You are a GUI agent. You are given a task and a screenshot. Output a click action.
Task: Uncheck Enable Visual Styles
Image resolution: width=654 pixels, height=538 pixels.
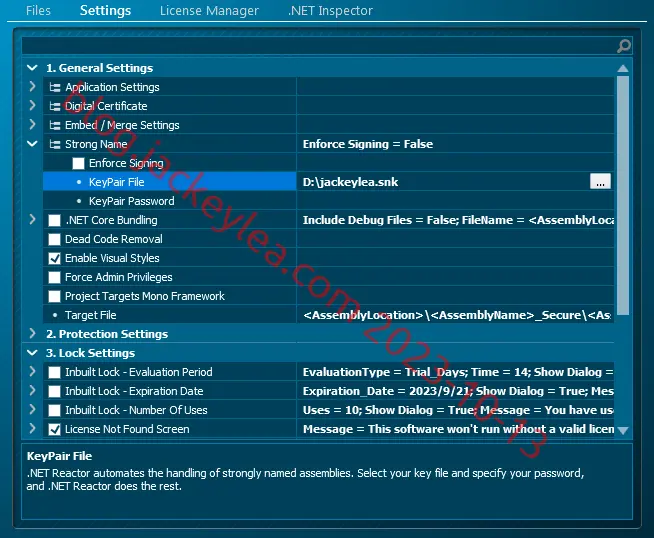(x=54, y=258)
